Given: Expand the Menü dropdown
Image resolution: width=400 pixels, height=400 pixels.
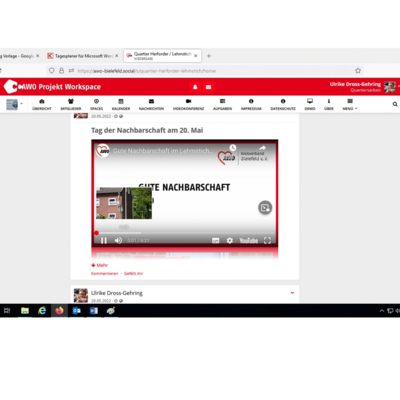Looking at the screenshot, I should click(350, 104).
